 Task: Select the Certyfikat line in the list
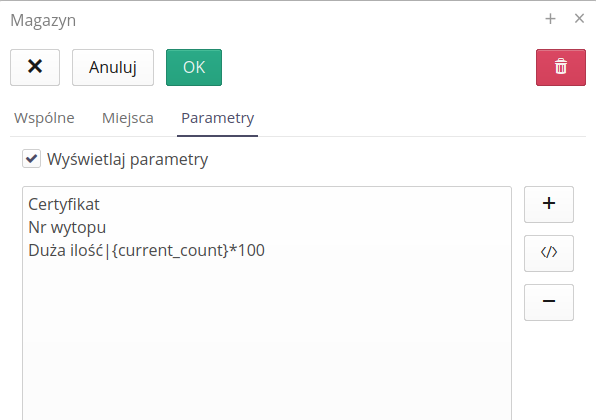(x=64, y=204)
